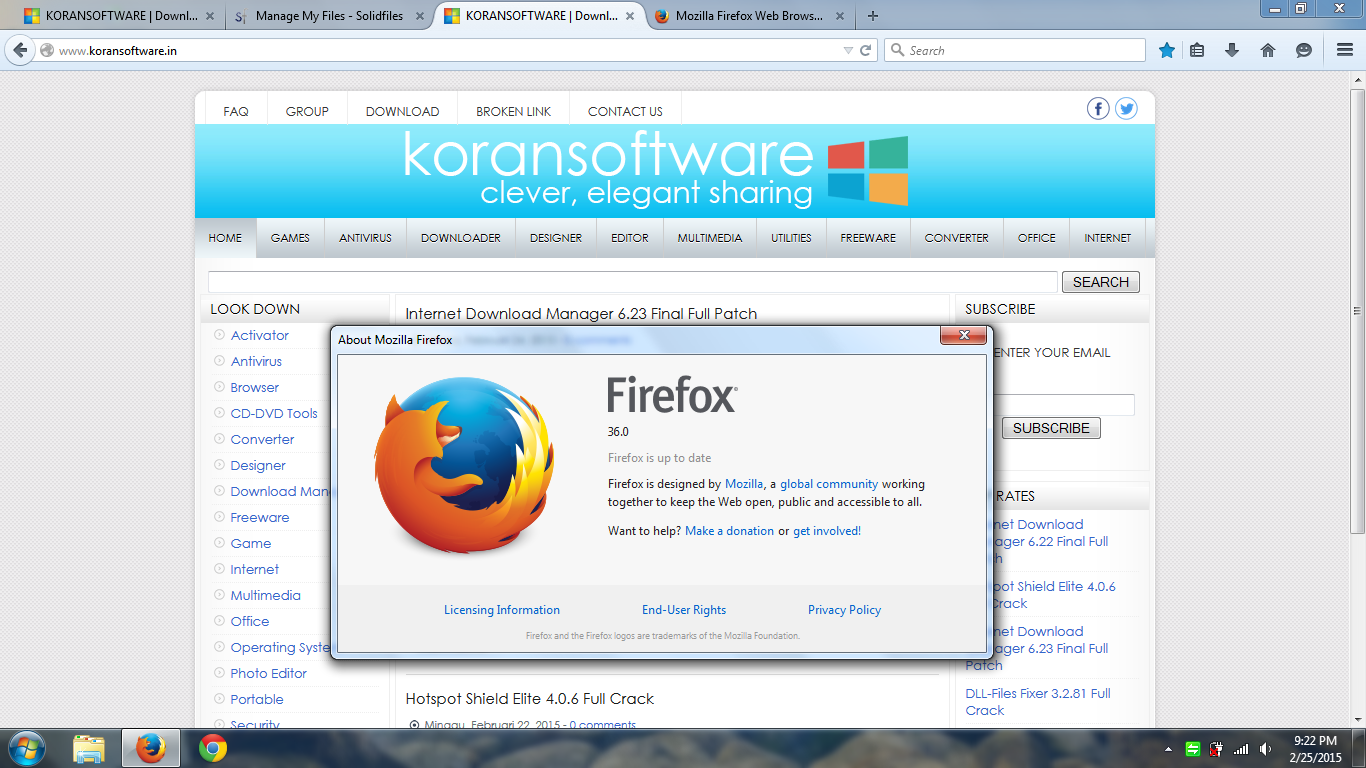The image size is (1366, 768).
Task: Switch to Mozilla Firefox Web Browser tab
Action: click(750, 16)
